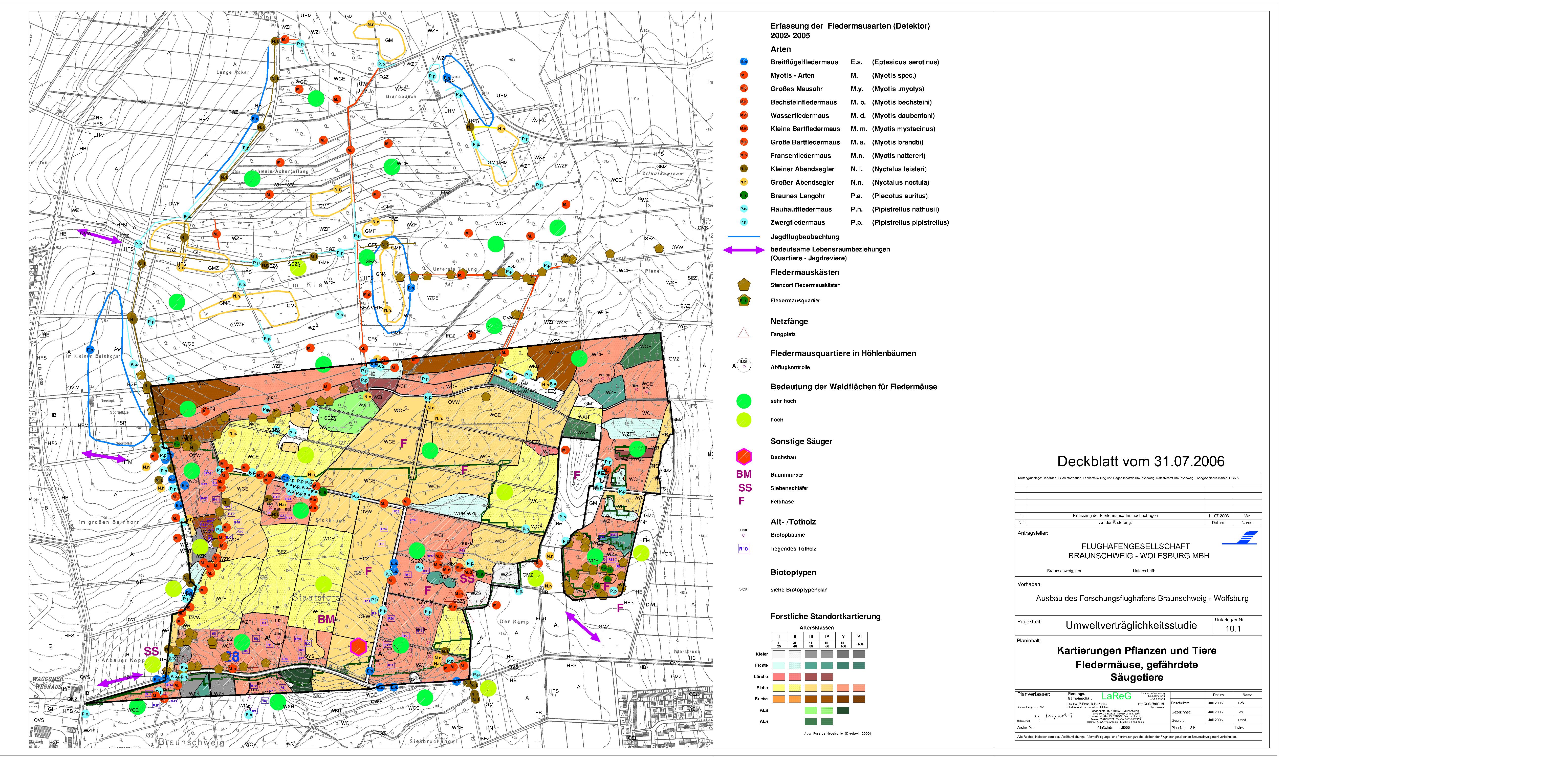Click 'FLUGHAFENGESELLSCHAFT BRAUNSCHWEIG - WOLFSBURG MBH' text
1568x759 pixels.
1138,551
